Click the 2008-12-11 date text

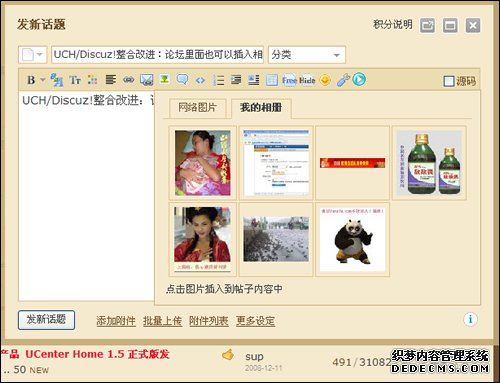coord(263,368)
